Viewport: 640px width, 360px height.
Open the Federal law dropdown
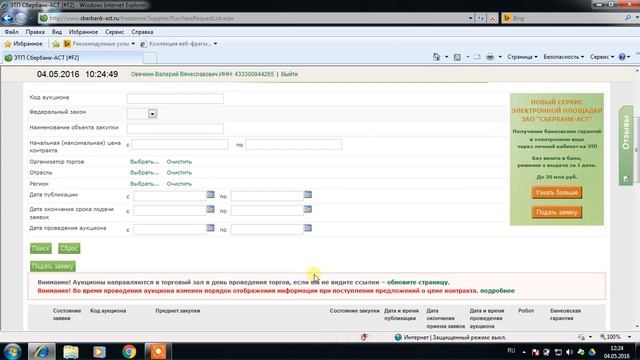click(152, 113)
